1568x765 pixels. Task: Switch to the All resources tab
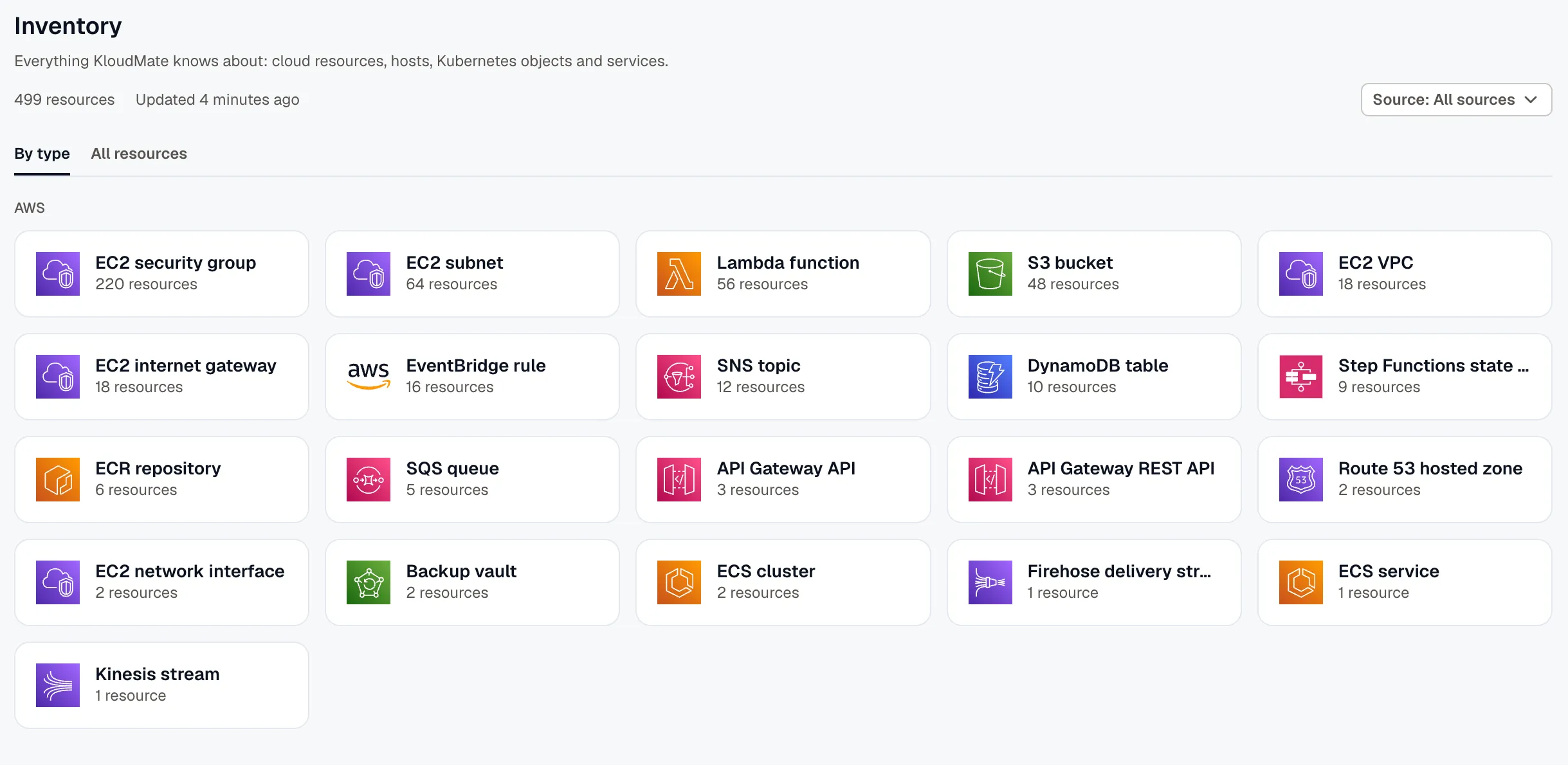click(x=139, y=154)
